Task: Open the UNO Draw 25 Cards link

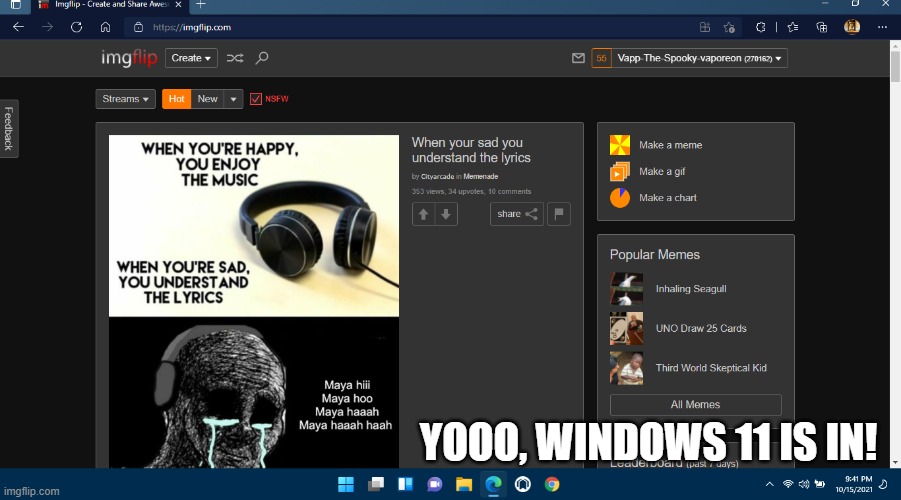Action: (x=701, y=328)
